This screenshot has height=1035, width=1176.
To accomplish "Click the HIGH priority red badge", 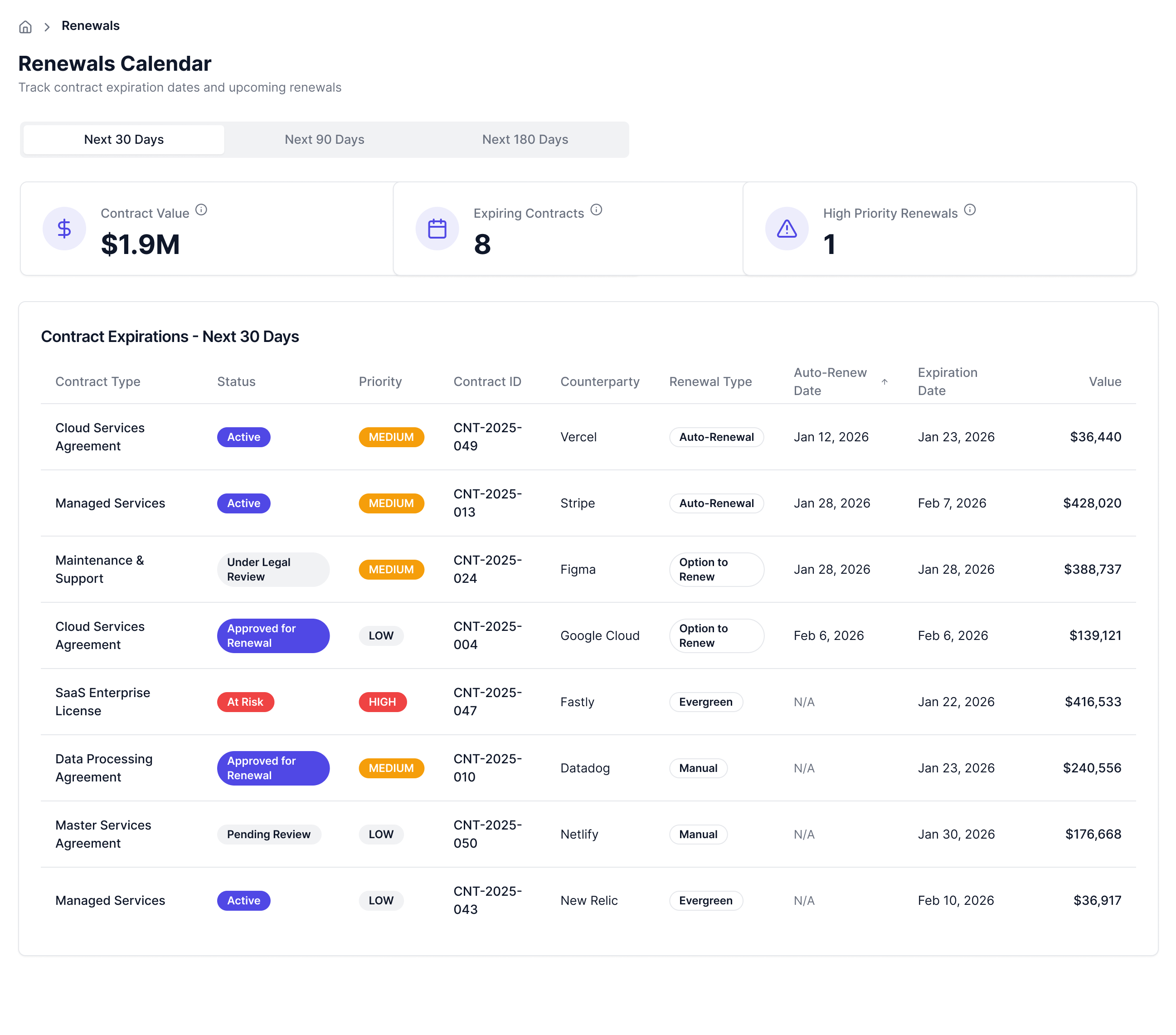I will click(x=382, y=702).
